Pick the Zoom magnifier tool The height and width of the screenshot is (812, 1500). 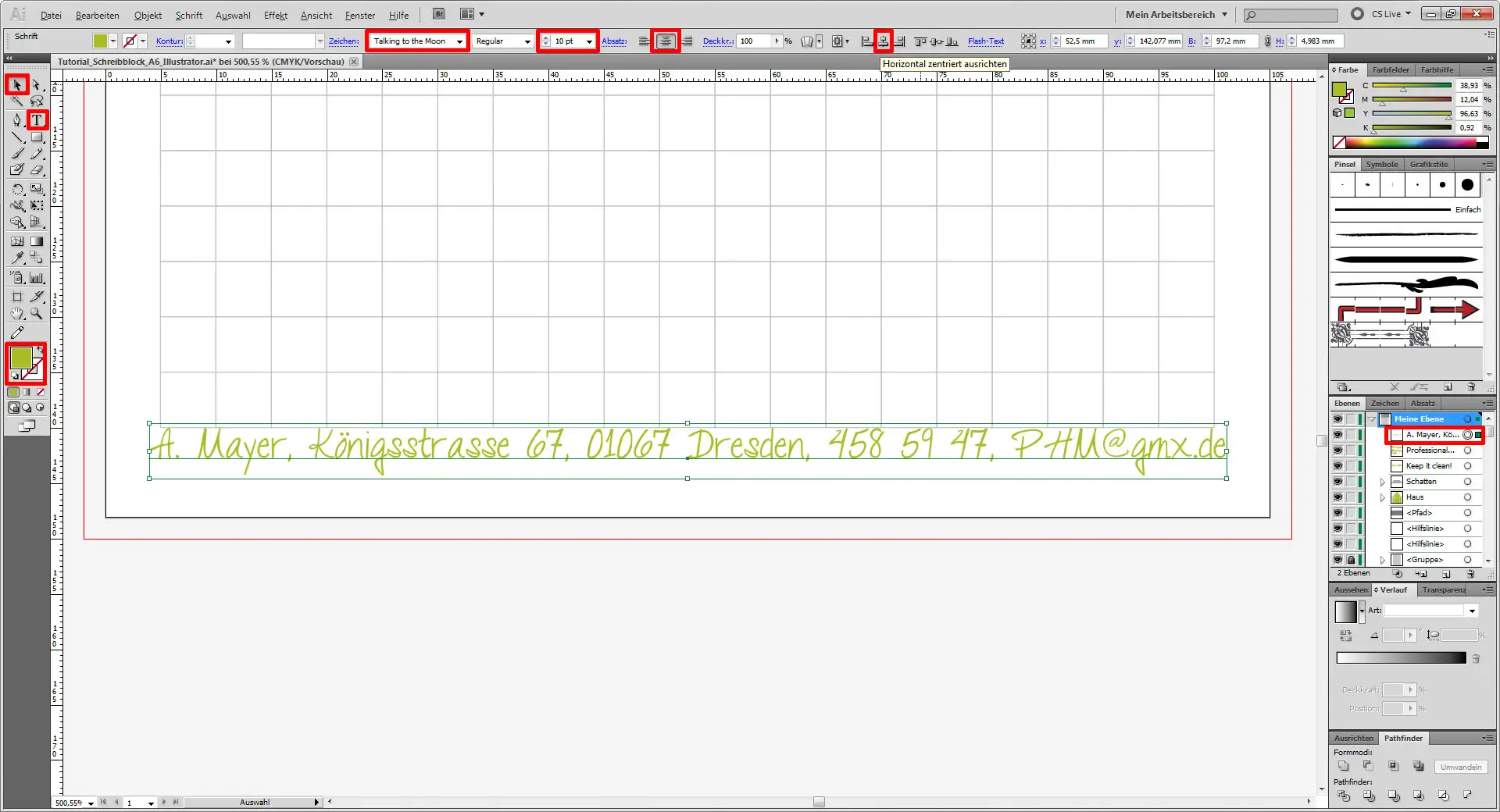pyautogui.click(x=37, y=314)
